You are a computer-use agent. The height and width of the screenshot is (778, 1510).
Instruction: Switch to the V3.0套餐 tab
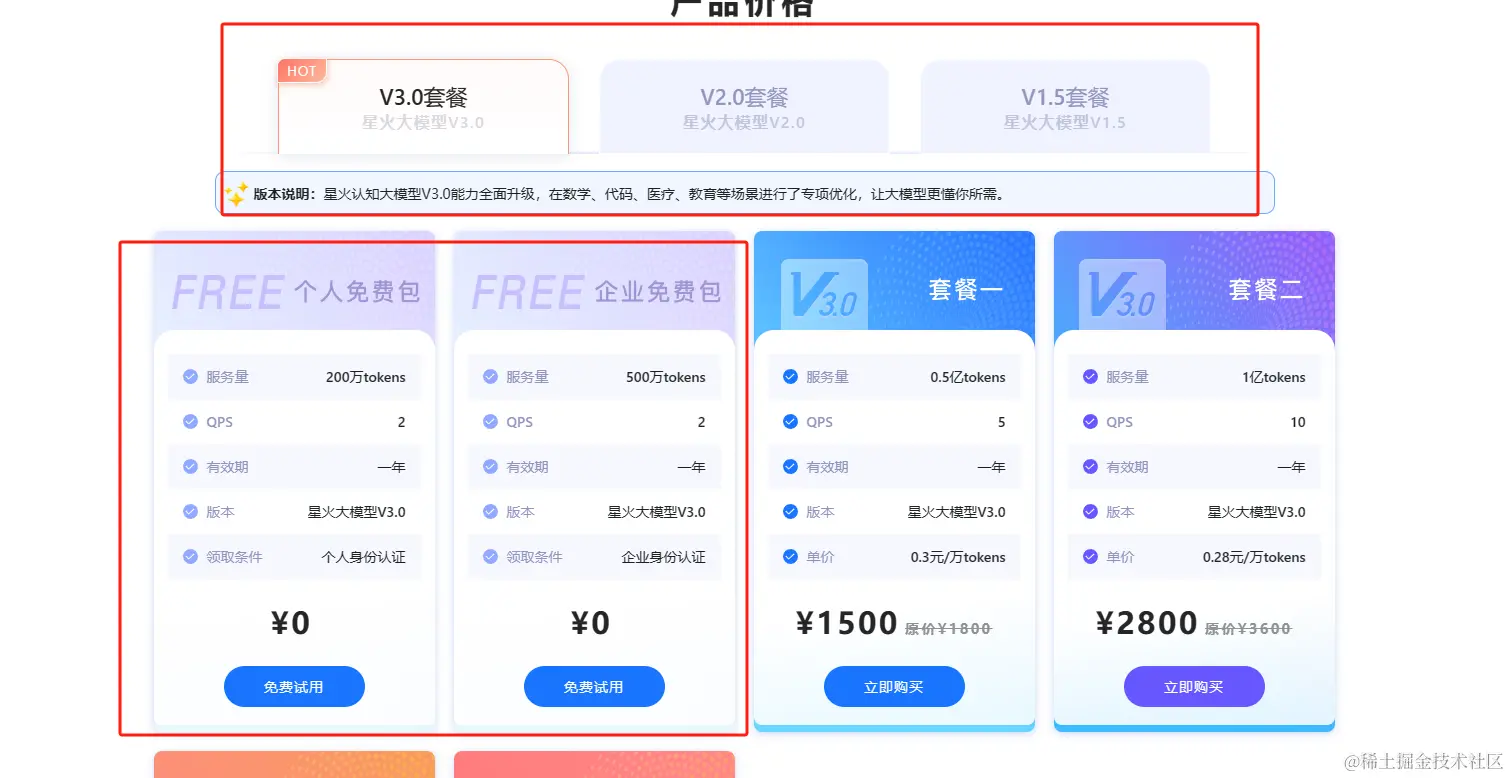(x=423, y=107)
